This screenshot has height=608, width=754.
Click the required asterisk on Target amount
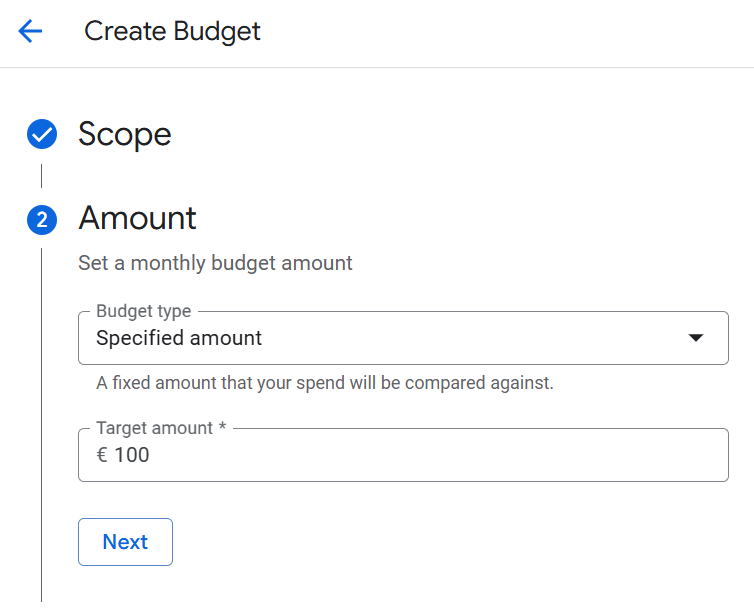[222, 426]
